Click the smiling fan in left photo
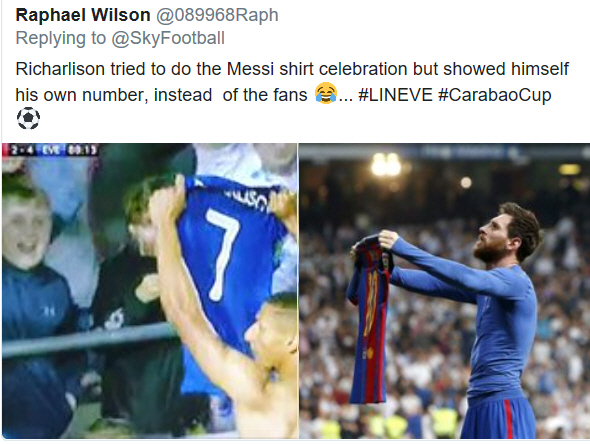590x444 pixels. (x=28, y=233)
